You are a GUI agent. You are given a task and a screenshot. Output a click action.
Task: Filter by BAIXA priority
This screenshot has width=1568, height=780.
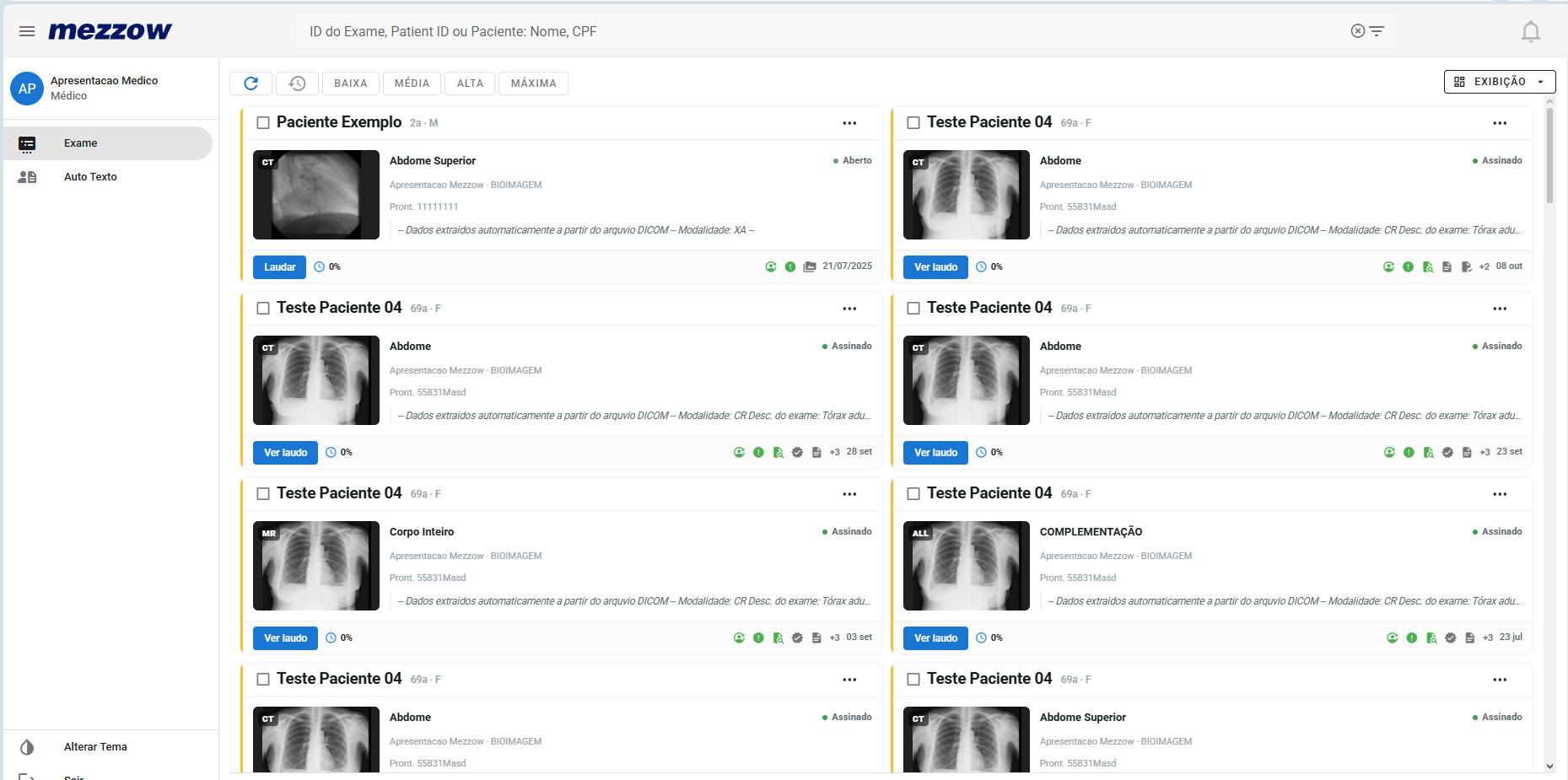(351, 83)
